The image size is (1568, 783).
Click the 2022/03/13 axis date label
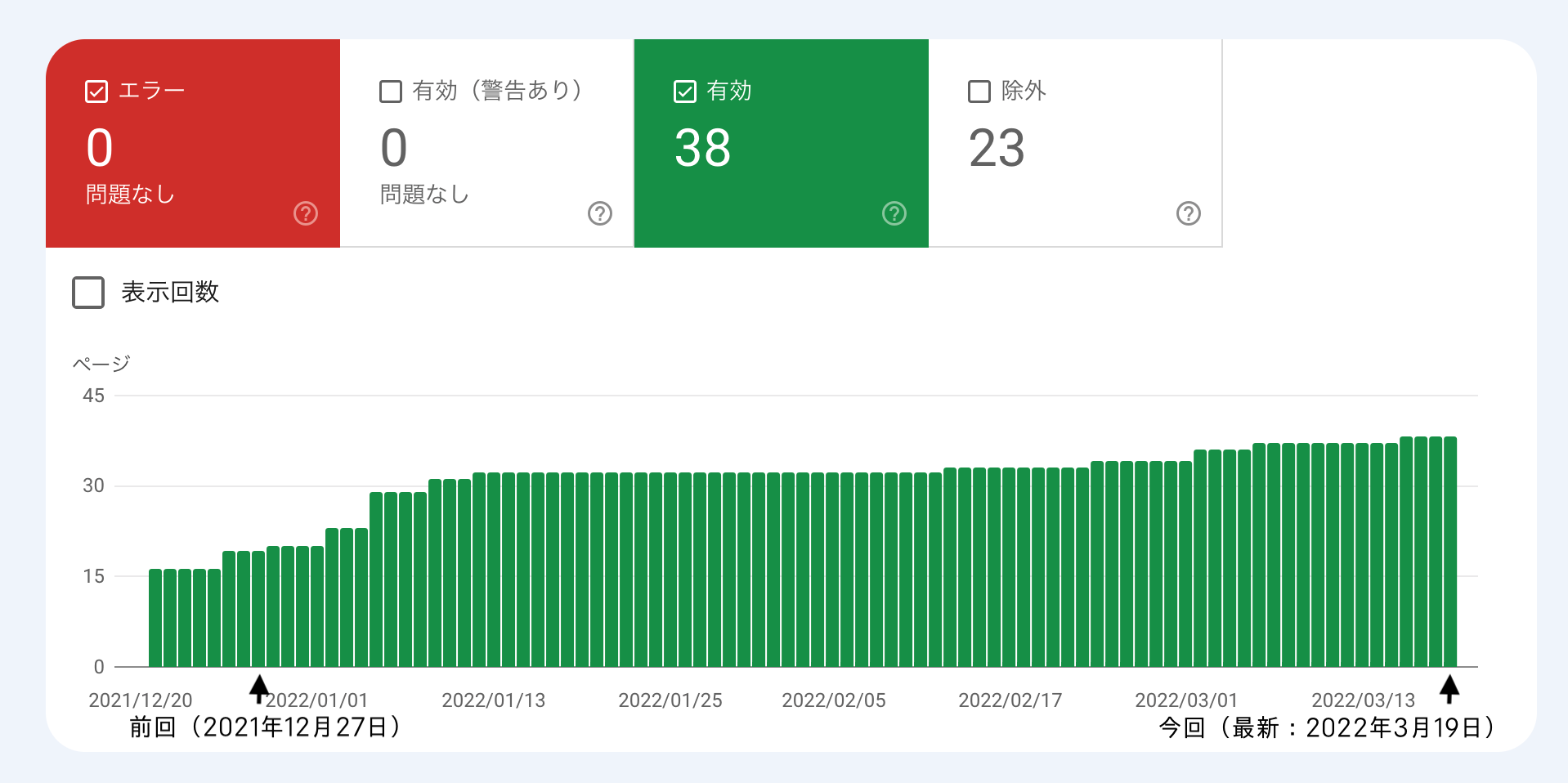pos(1364,700)
